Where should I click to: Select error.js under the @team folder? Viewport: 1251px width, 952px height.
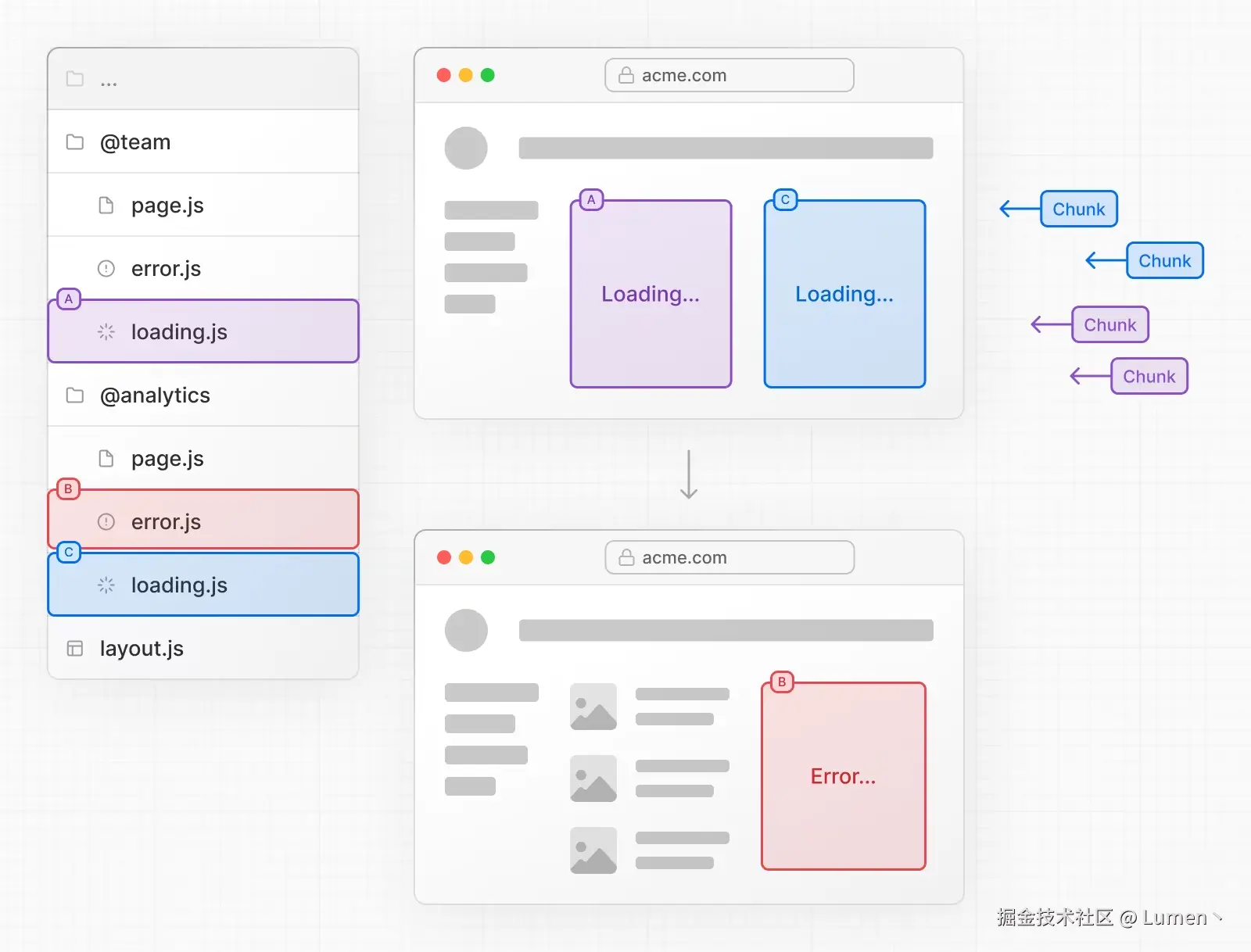click(203, 269)
